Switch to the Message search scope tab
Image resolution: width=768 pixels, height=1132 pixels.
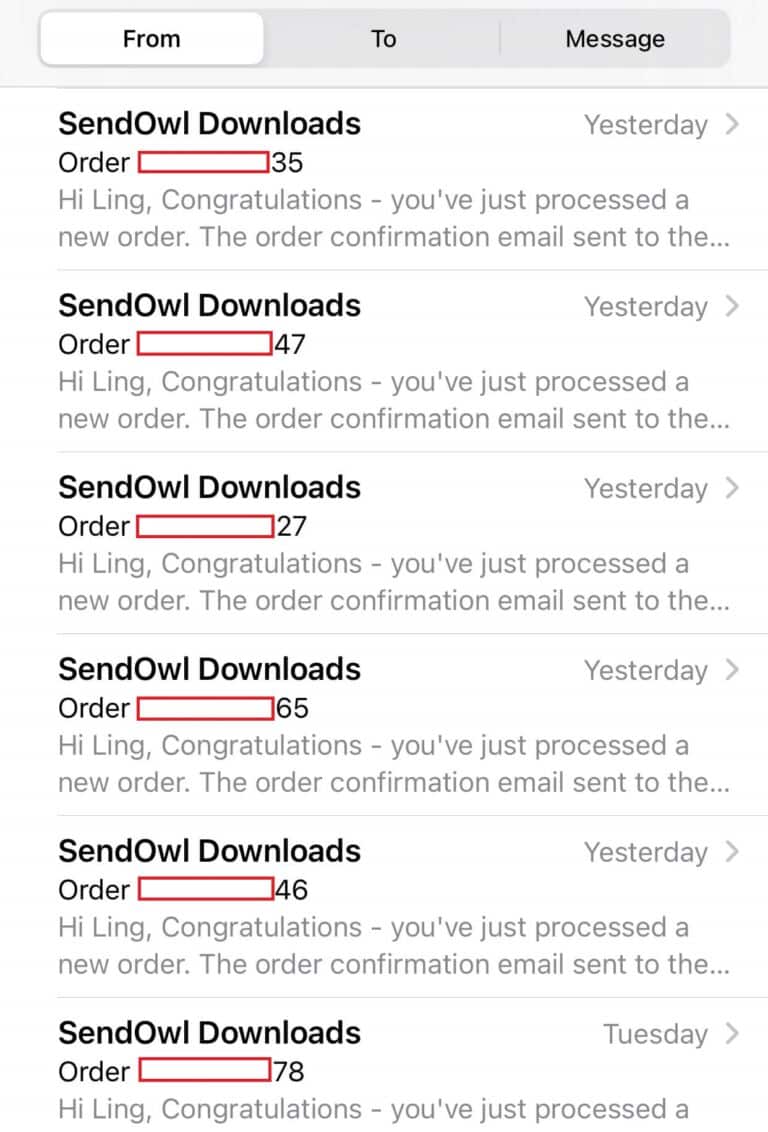615,39
